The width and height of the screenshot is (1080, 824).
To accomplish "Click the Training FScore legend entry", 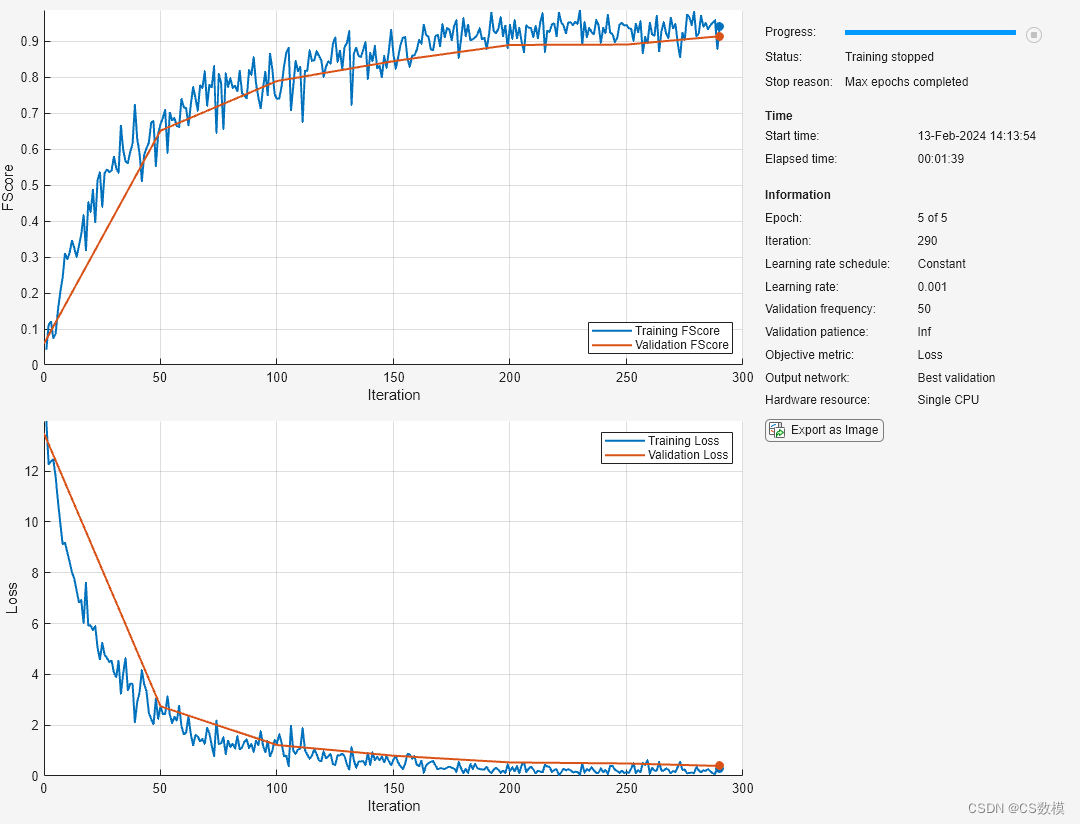I will pyautogui.click(x=660, y=331).
